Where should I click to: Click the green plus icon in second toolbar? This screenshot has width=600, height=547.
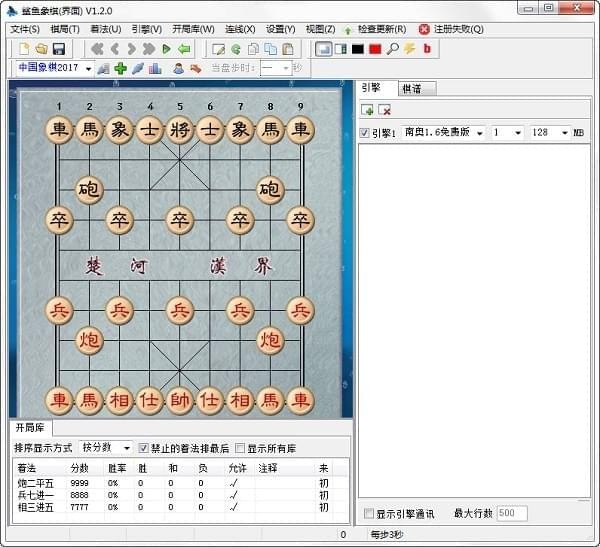click(x=120, y=68)
